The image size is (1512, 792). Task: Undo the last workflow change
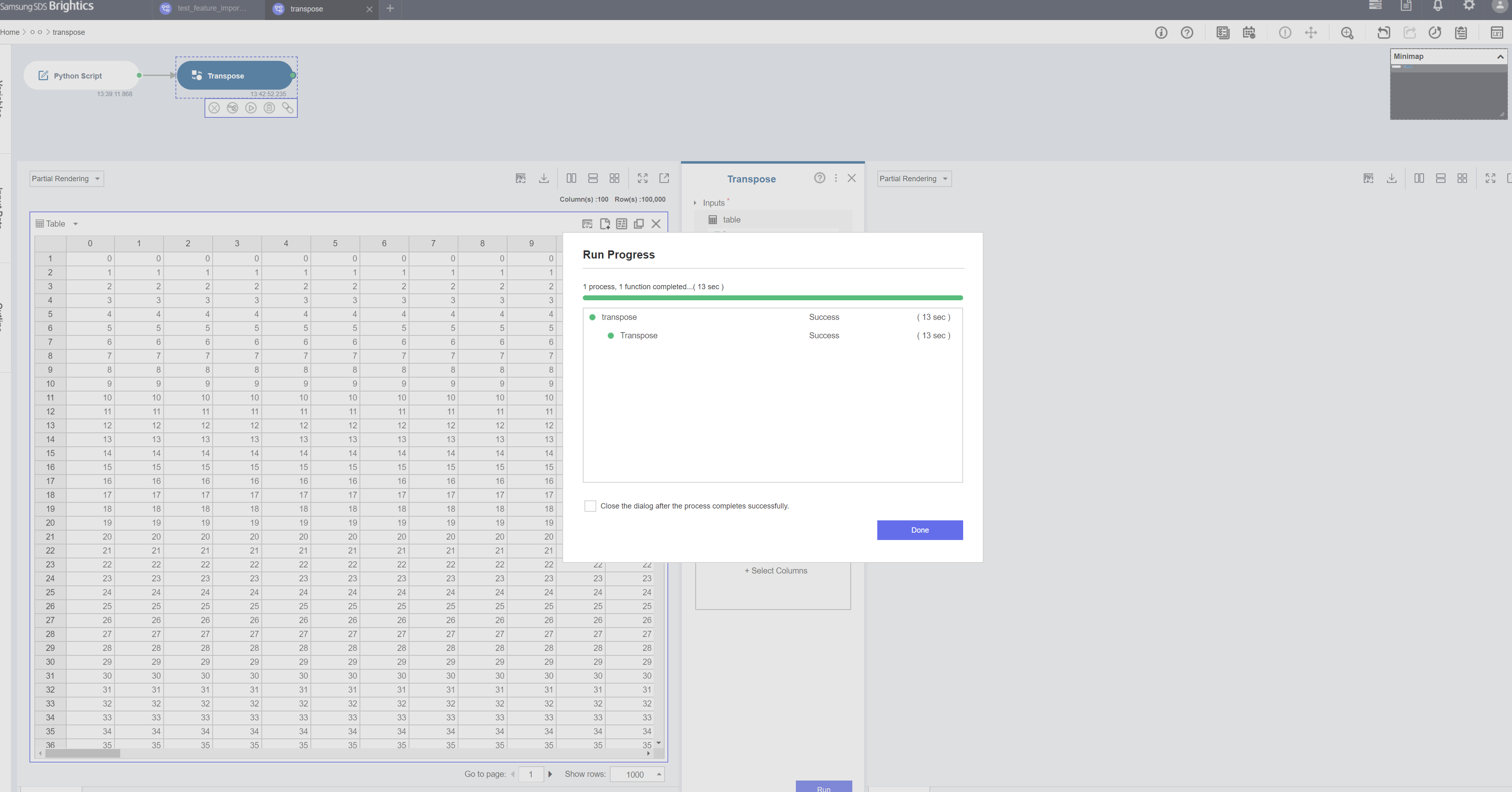[x=1384, y=33]
